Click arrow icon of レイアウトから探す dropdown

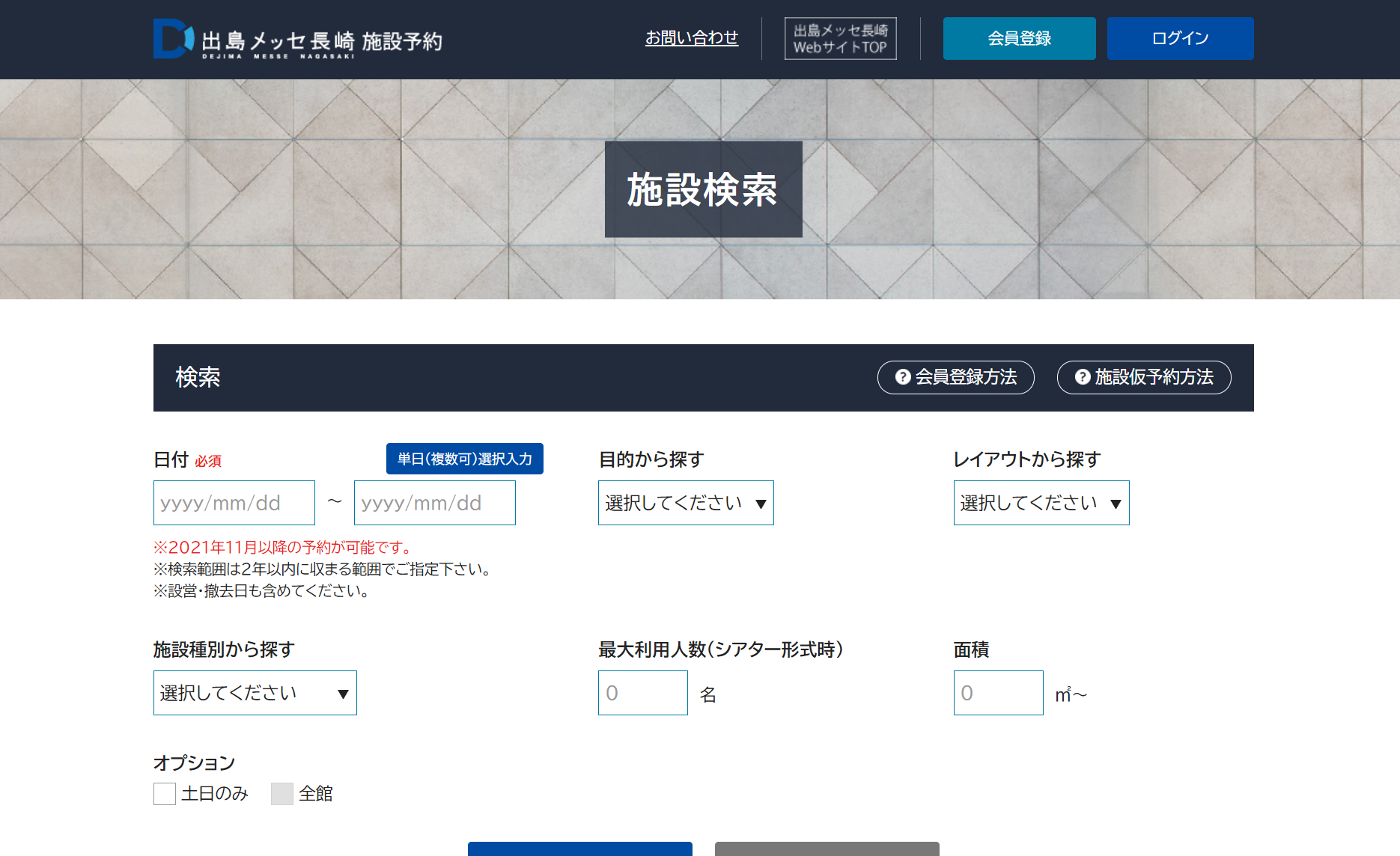[x=1116, y=504]
